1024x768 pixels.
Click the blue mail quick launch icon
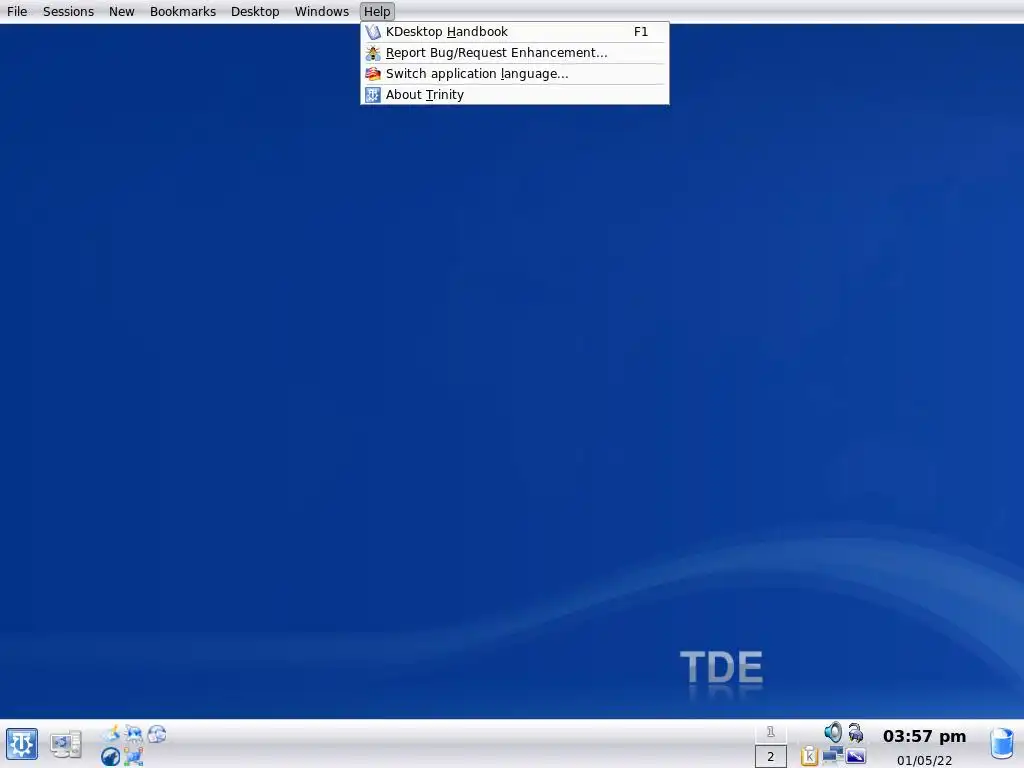click(x=134, y=734)
